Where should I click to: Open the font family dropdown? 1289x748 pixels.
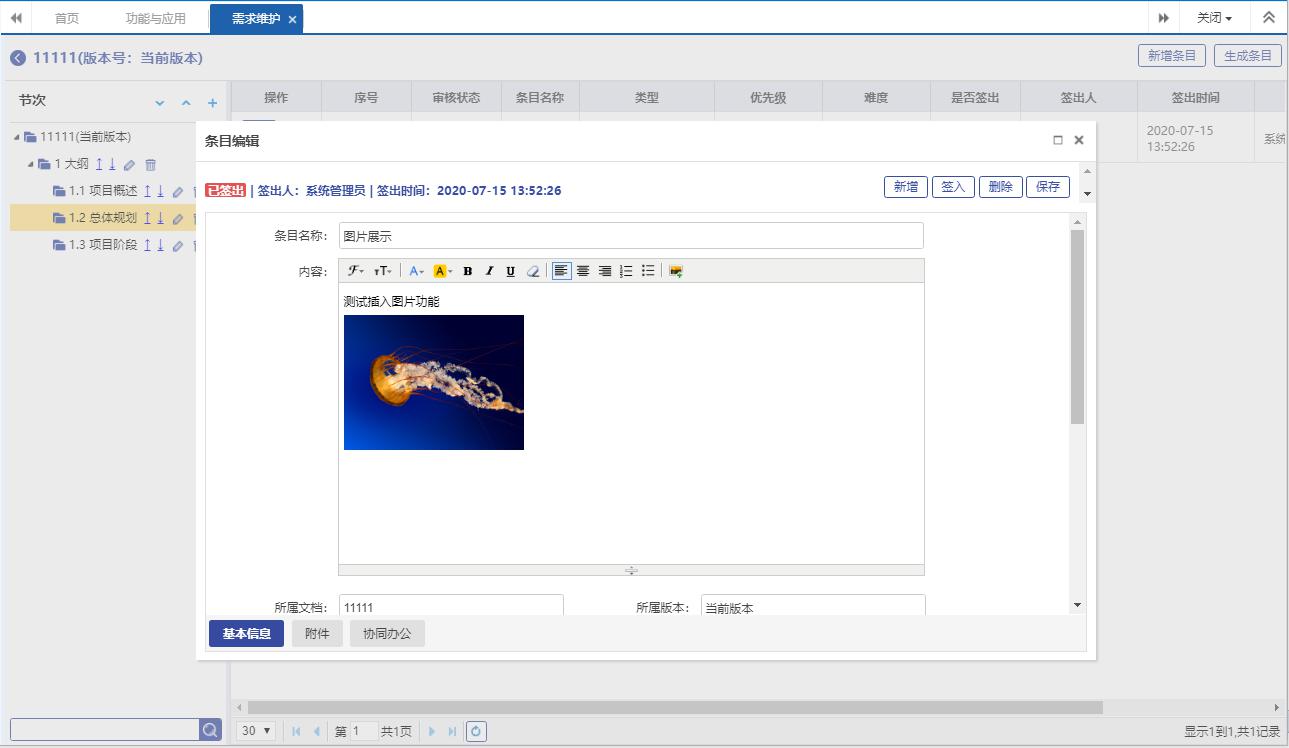(355, 271)
